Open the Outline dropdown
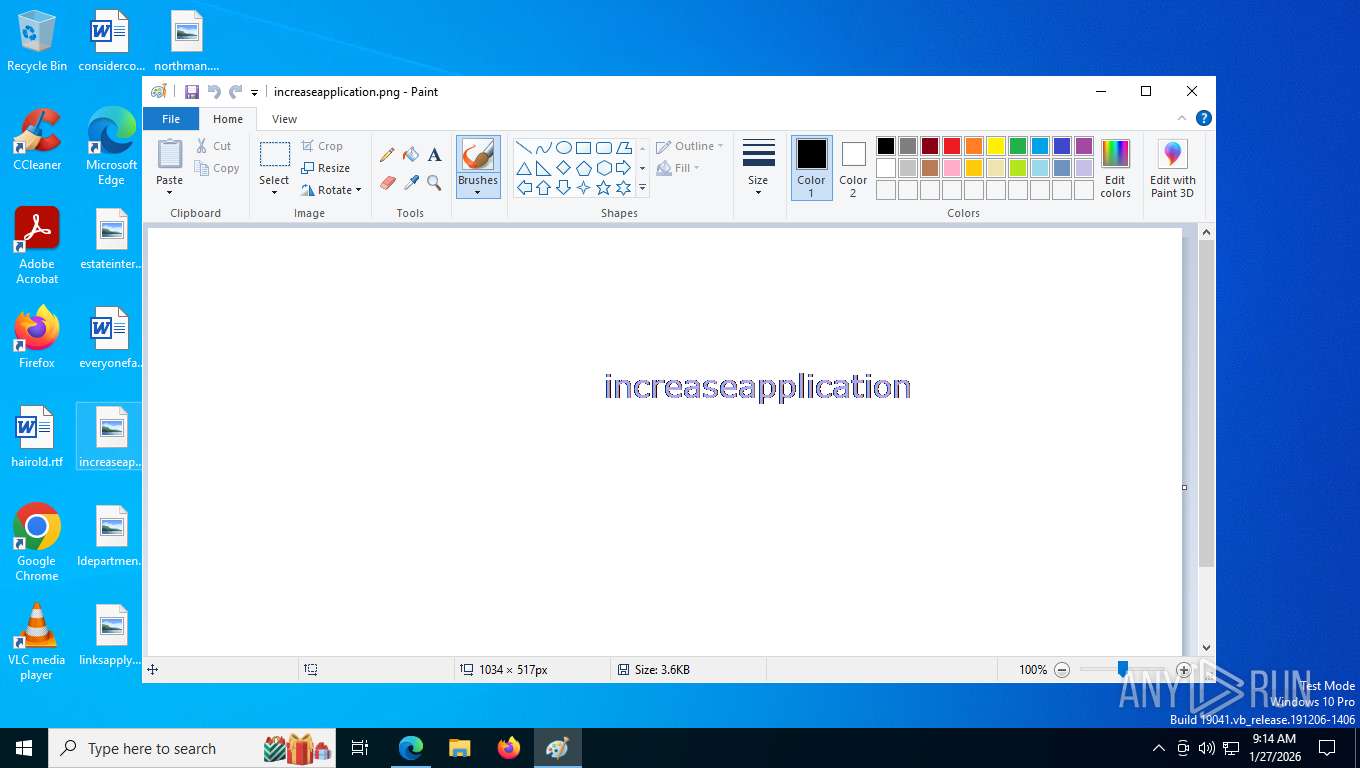 [690, 146]
